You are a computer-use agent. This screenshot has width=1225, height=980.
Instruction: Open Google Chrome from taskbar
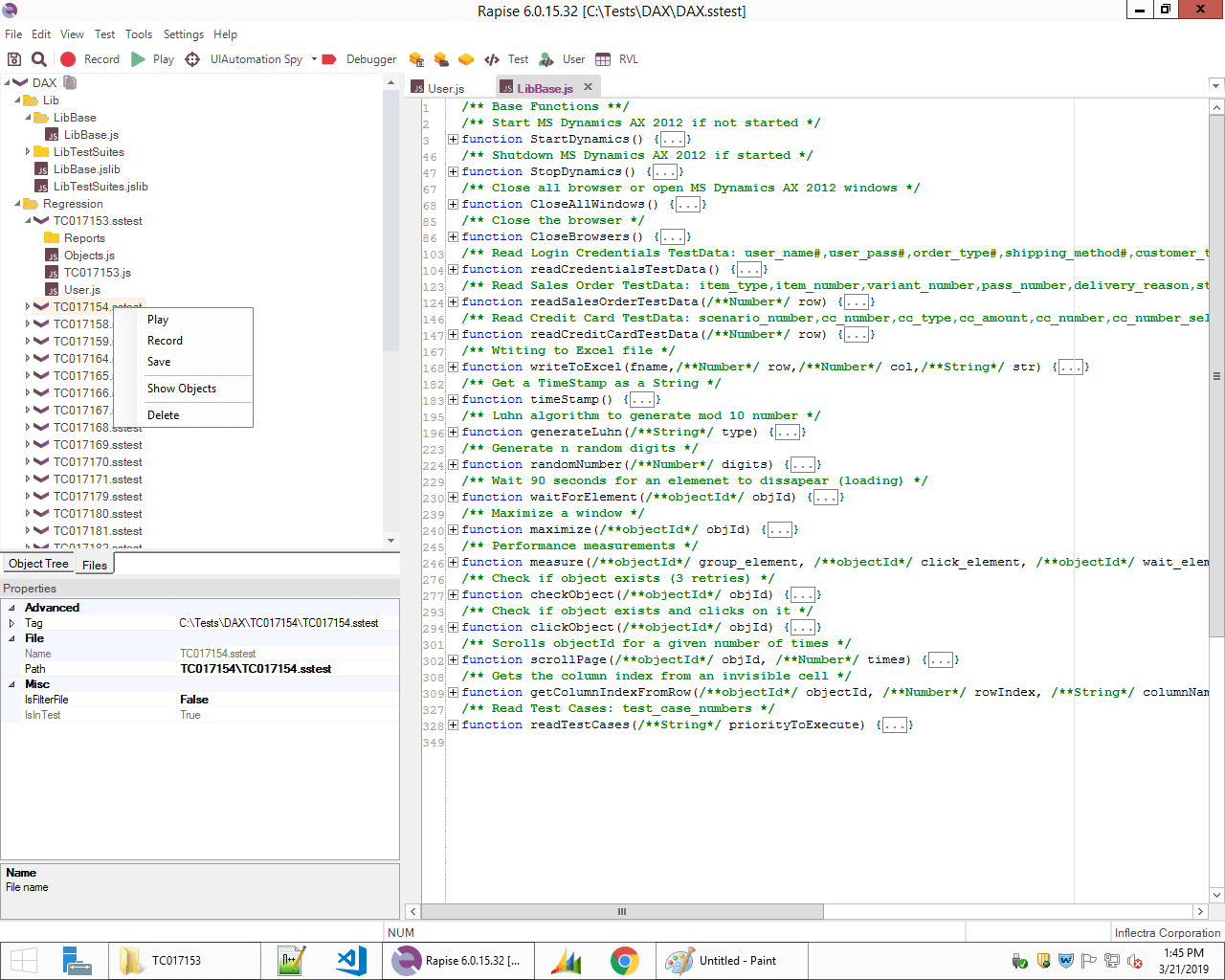625,960
